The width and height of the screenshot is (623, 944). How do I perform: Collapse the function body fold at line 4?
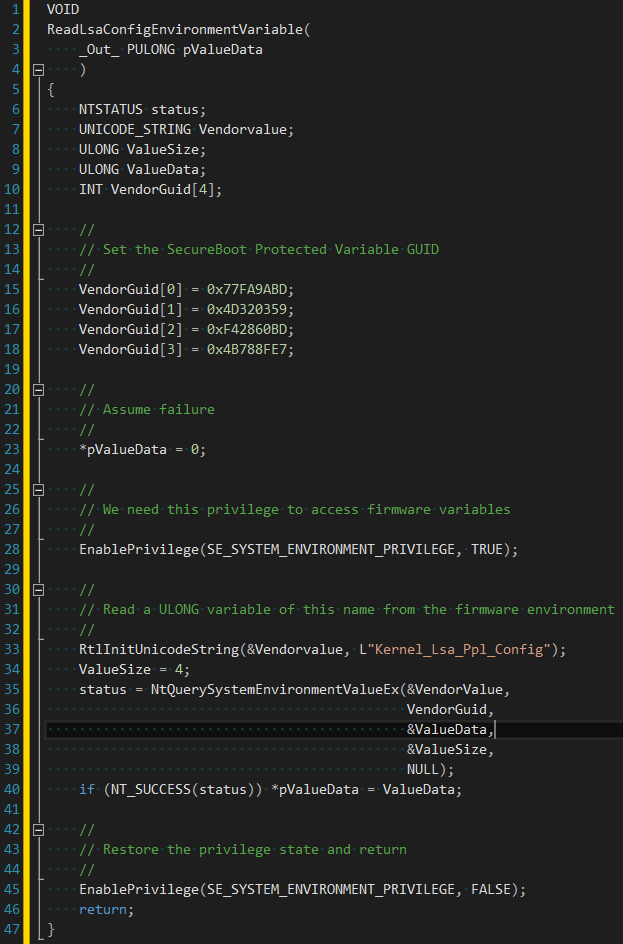[x=38, y=69]
